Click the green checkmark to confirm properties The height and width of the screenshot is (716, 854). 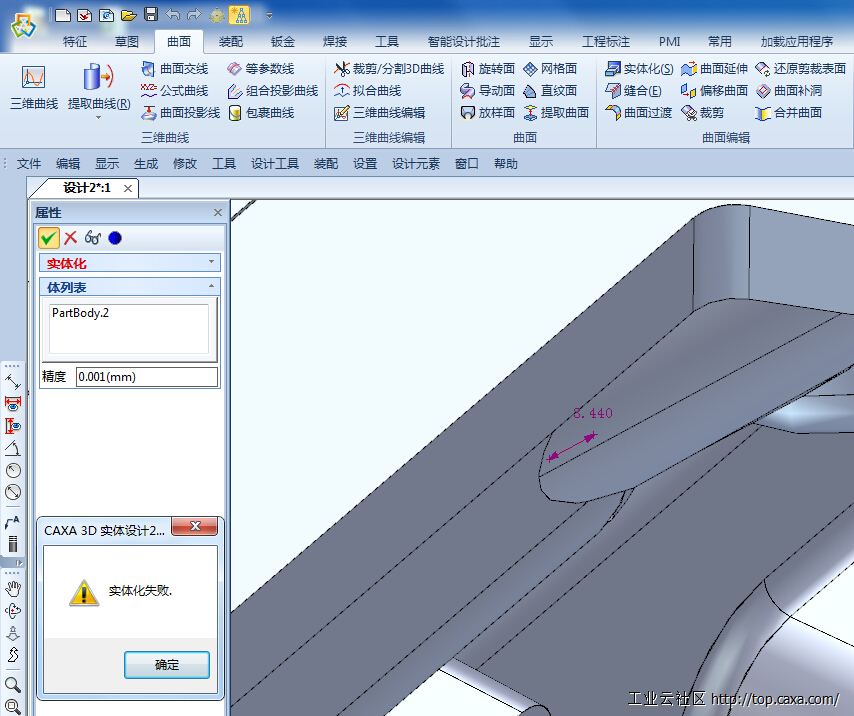[x=48, y=237]
